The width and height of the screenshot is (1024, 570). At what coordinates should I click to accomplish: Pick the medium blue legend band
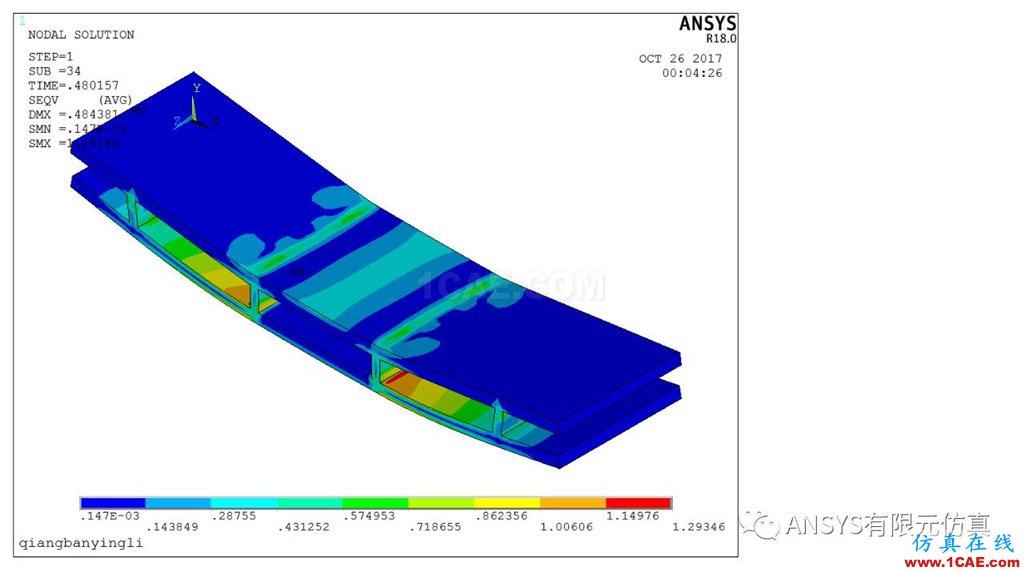tap(178, 503)
